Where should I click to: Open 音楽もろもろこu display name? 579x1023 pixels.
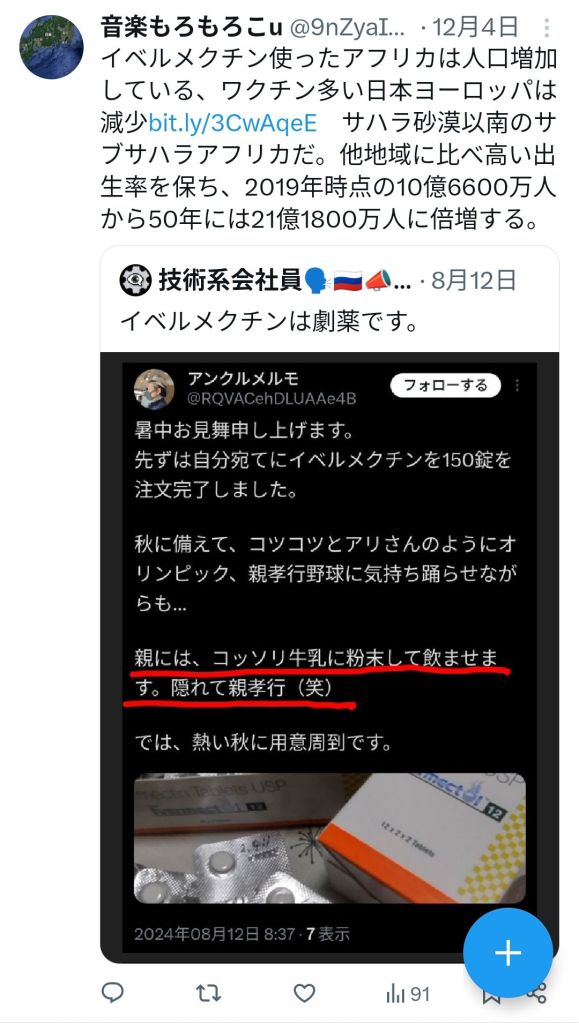click(x=192, y=27)
